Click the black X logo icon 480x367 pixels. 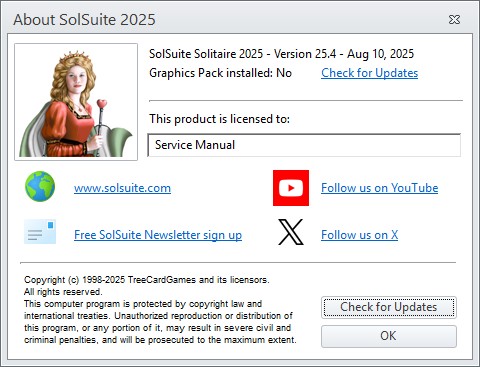click(291, 232)
